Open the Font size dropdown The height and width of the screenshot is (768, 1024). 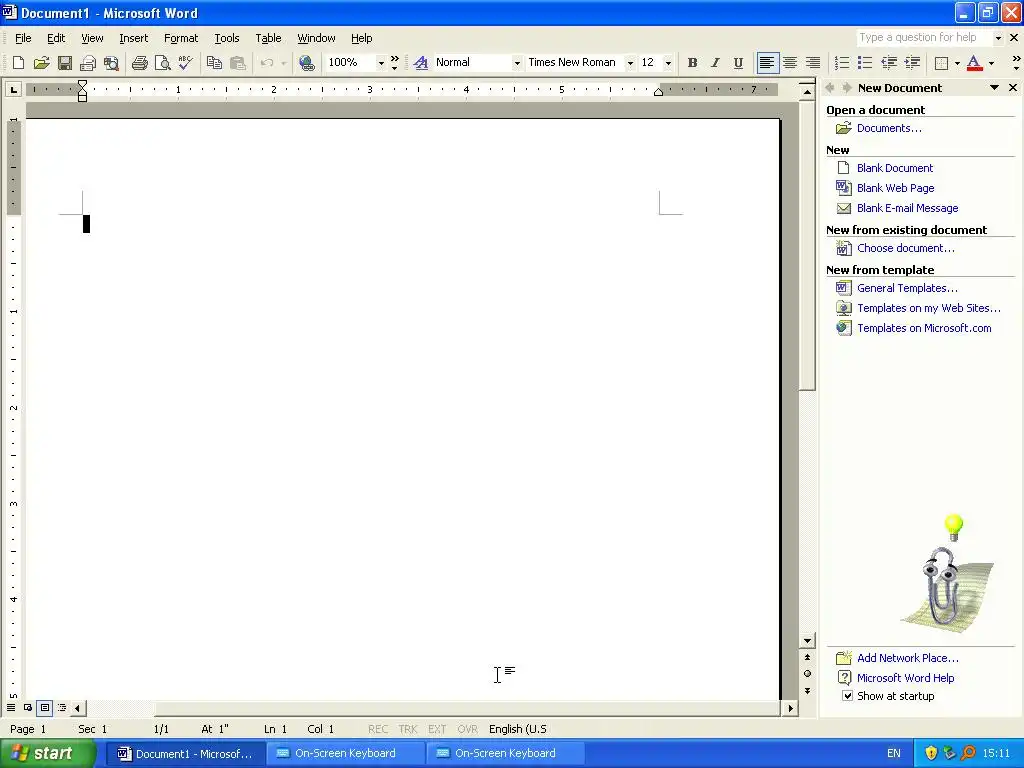[667, 63]
